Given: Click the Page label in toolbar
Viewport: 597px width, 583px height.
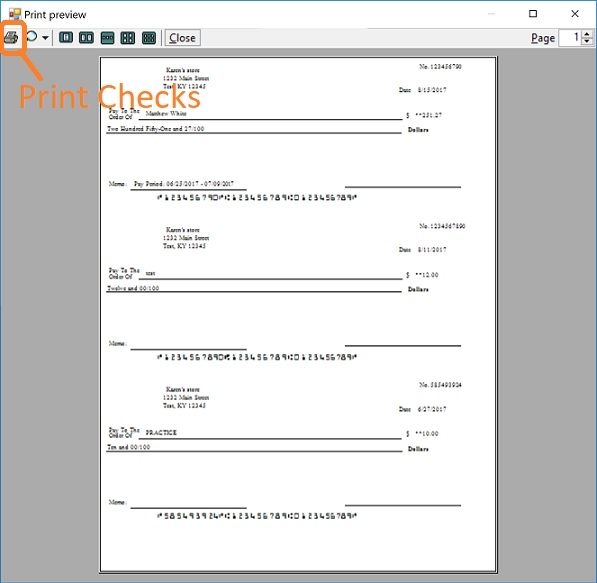Looking at the screenshot, I should tap(543, 38).
